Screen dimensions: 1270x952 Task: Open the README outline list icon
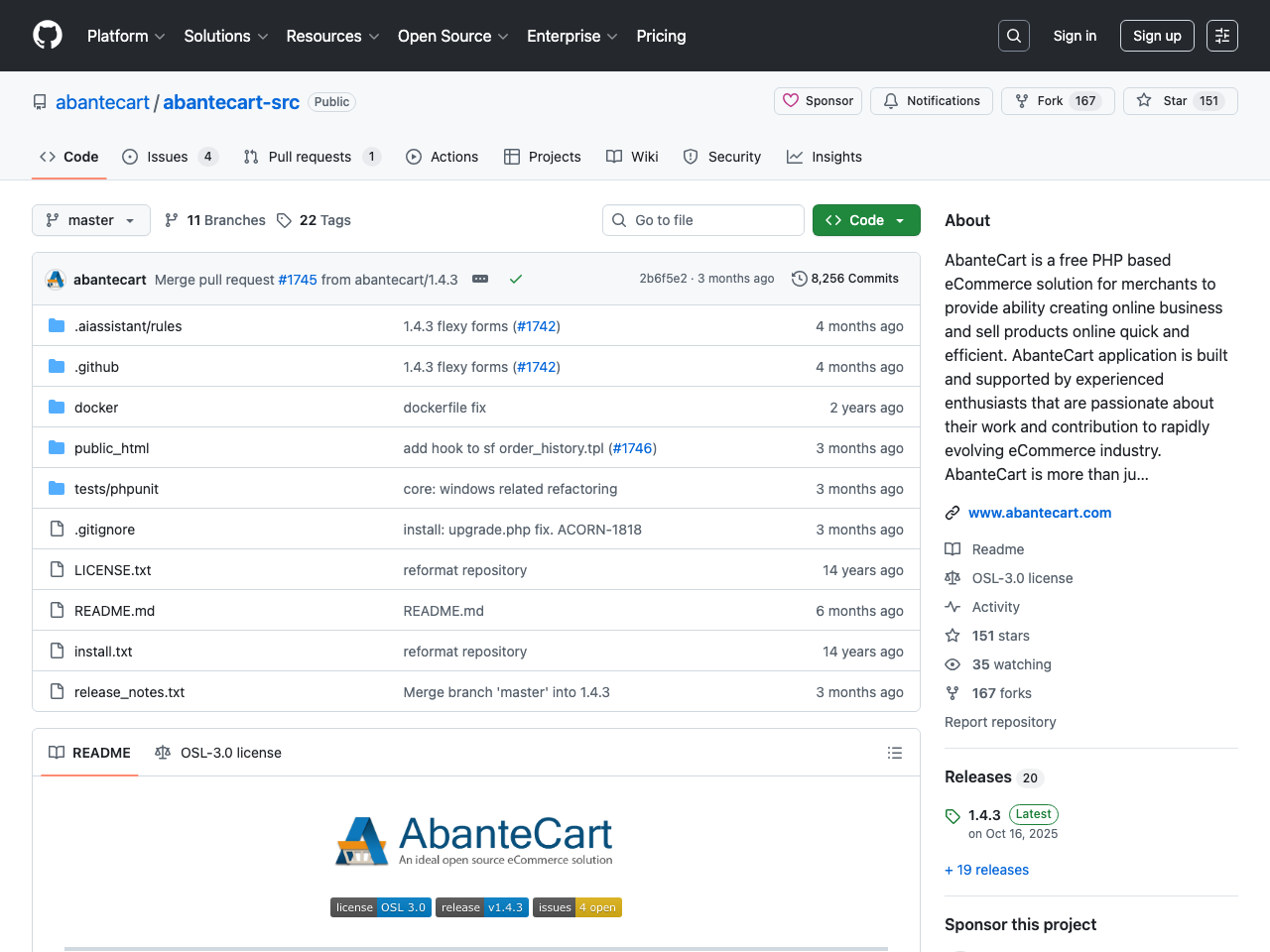894,753
